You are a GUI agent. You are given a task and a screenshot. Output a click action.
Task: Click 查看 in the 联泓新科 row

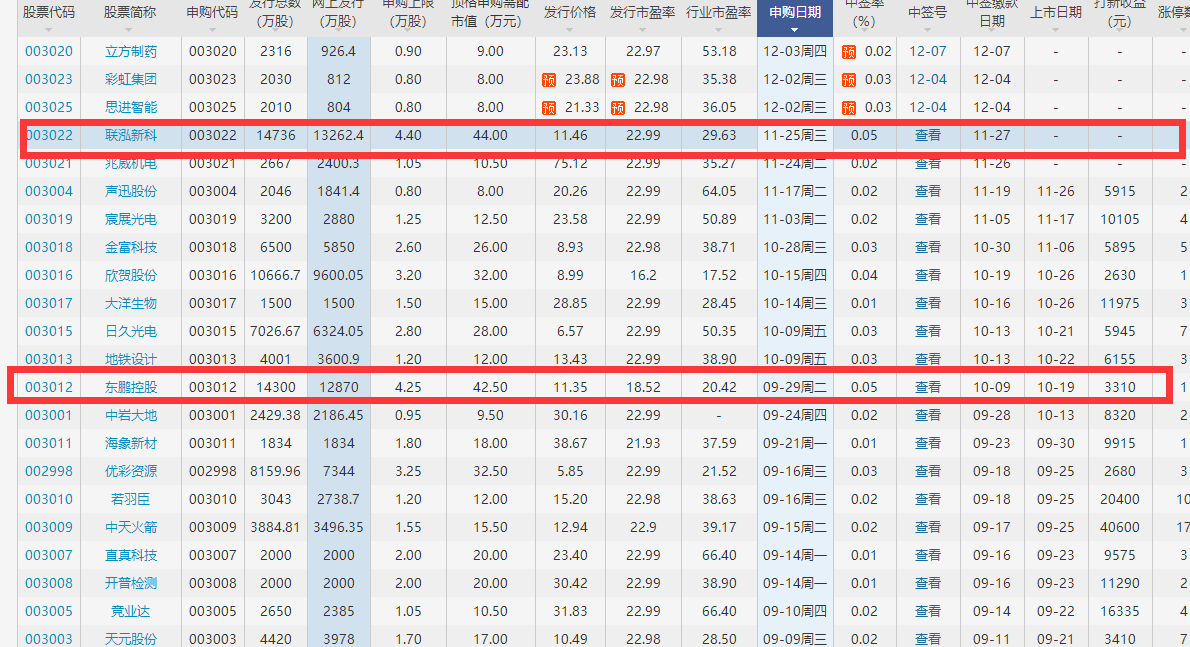[927, 136]
